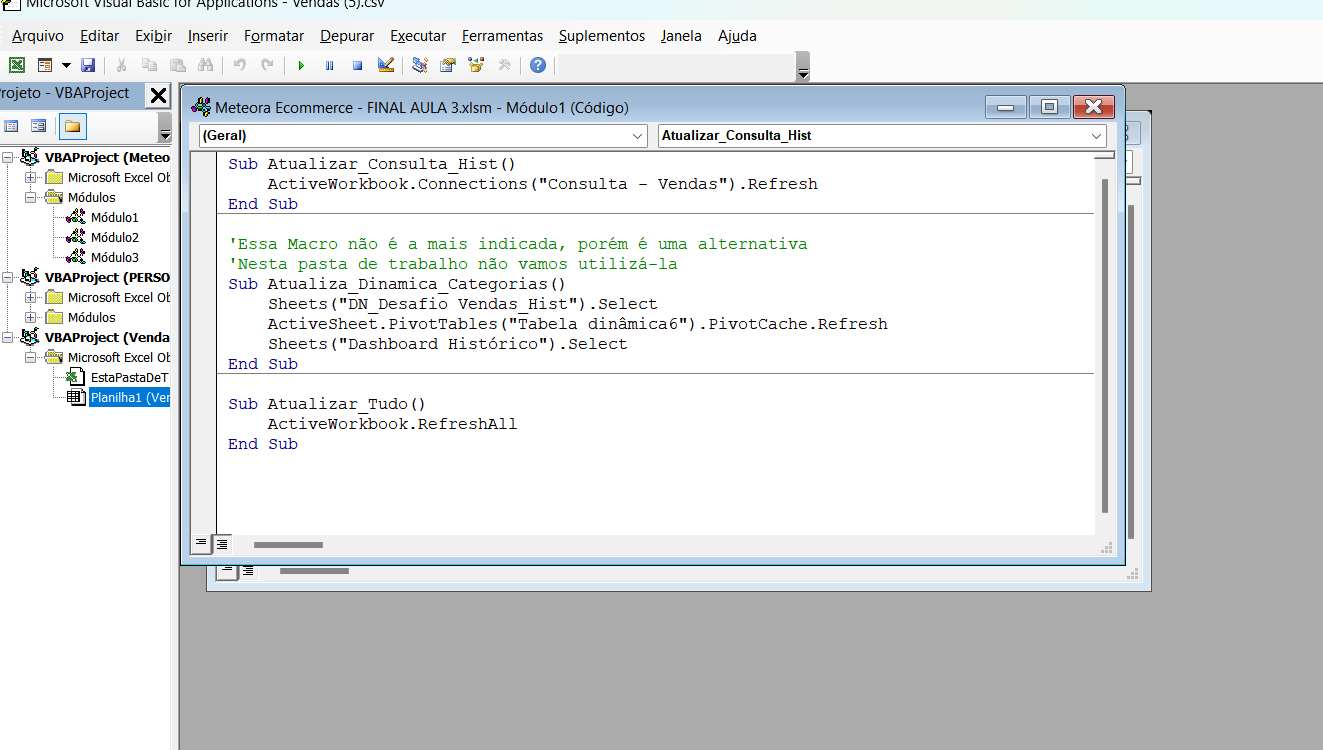Open the Properties Window toolbar icon
Image resolution: width=1323 pixels, height=750 pixels.
448,65
